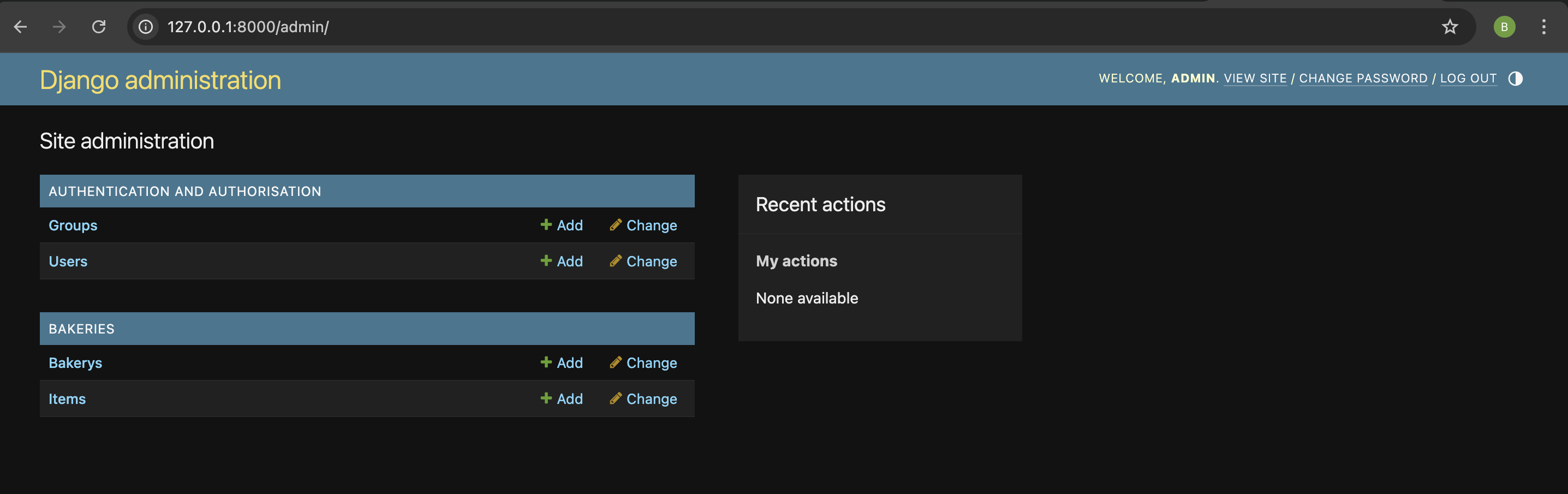Viewport: 1568px width, 494px height.
Task: Open the Django administration header link
Action: click(x=160, y=80)
